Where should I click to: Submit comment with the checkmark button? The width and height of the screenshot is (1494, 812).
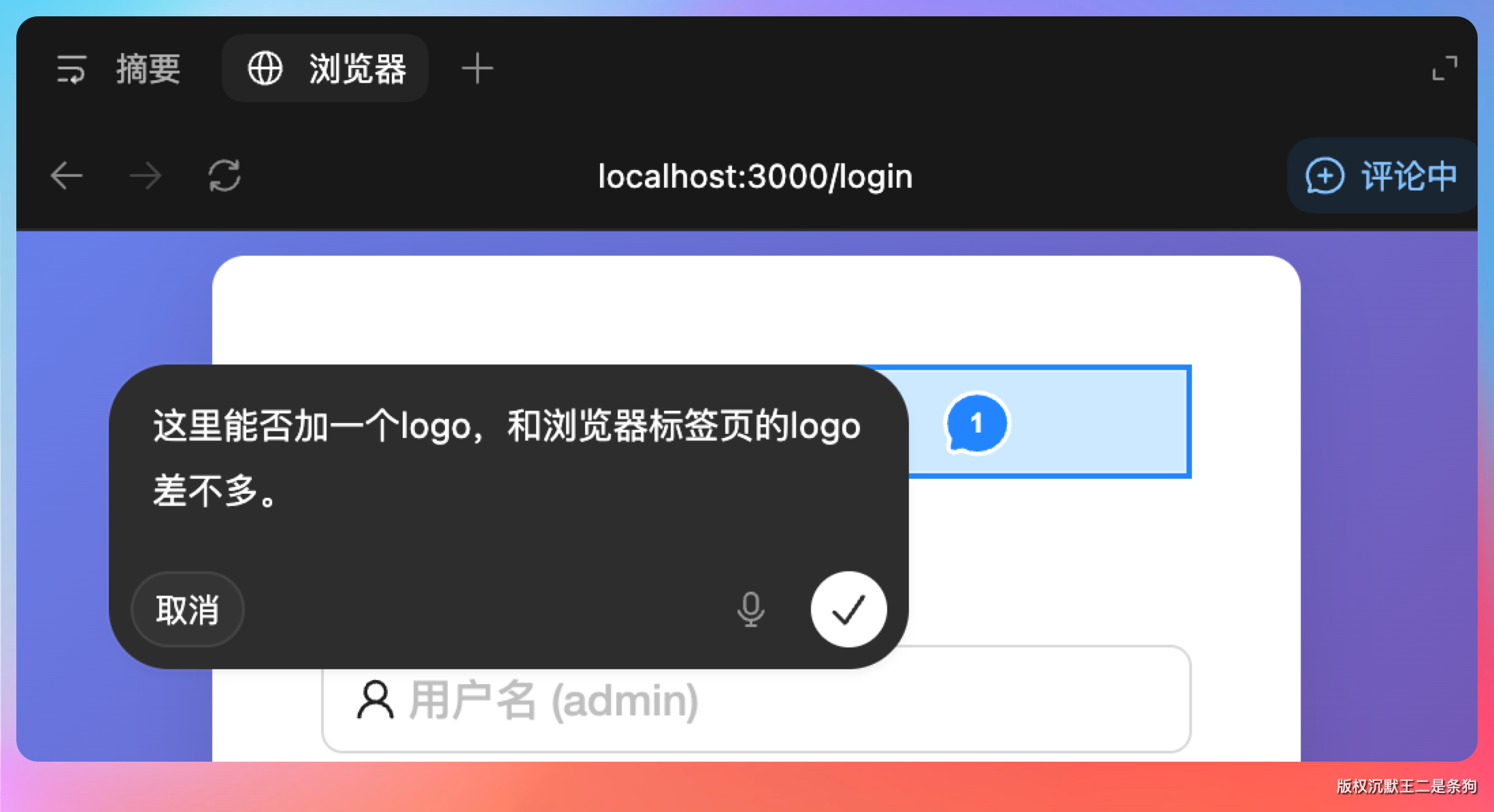(848, 609)
